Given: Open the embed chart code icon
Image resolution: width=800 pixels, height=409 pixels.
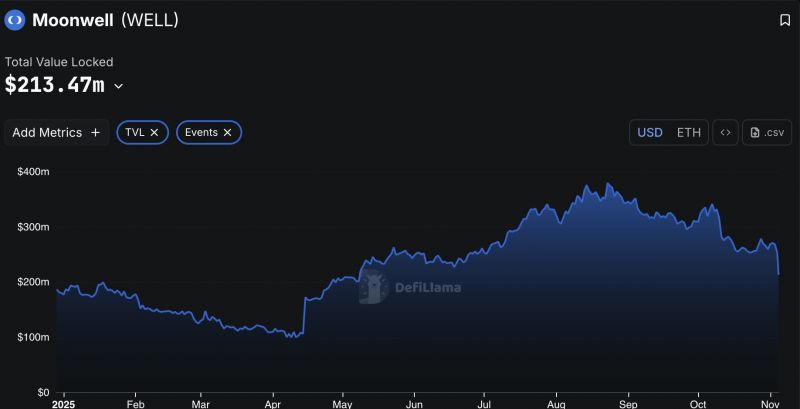Looking at the screenshot, I should click(x=725, y=133).
